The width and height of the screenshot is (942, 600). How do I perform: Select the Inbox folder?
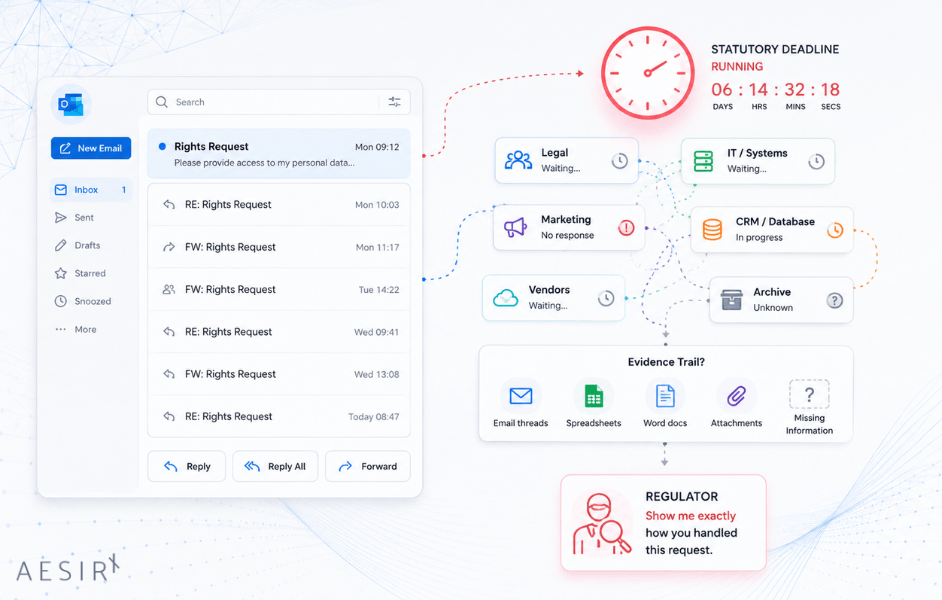(91, 190)
